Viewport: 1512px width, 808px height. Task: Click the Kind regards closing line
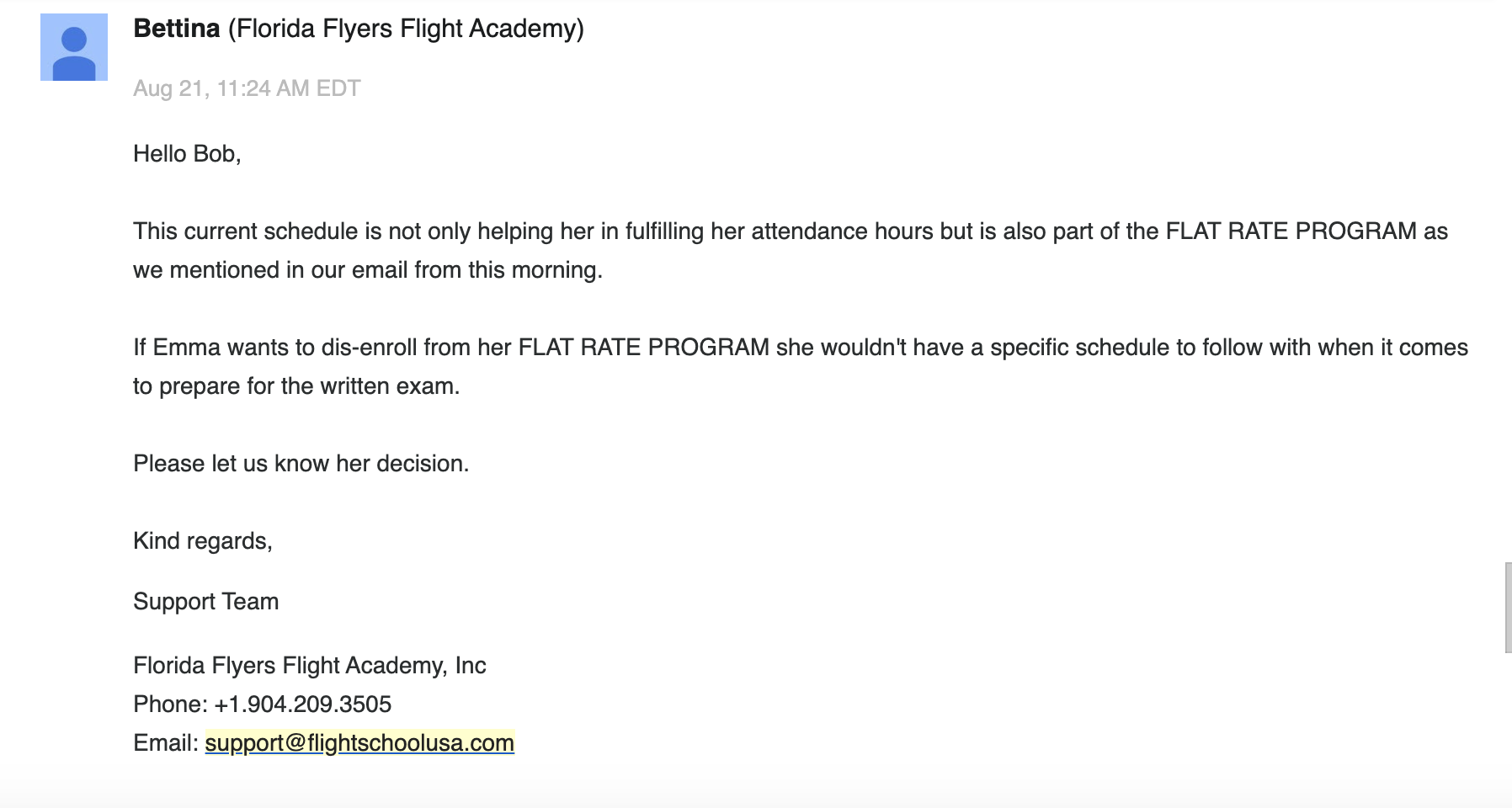[203, 540]
